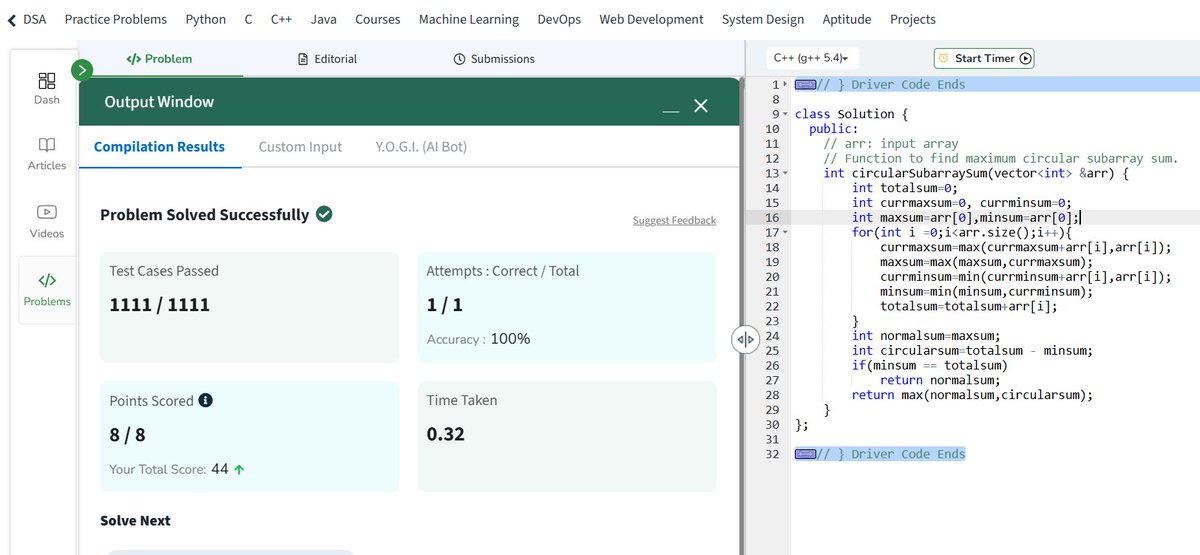Switch to the Editorial tab
Image resolution: width=1200 pixels, height=555 pixels.
coord(328,59)
